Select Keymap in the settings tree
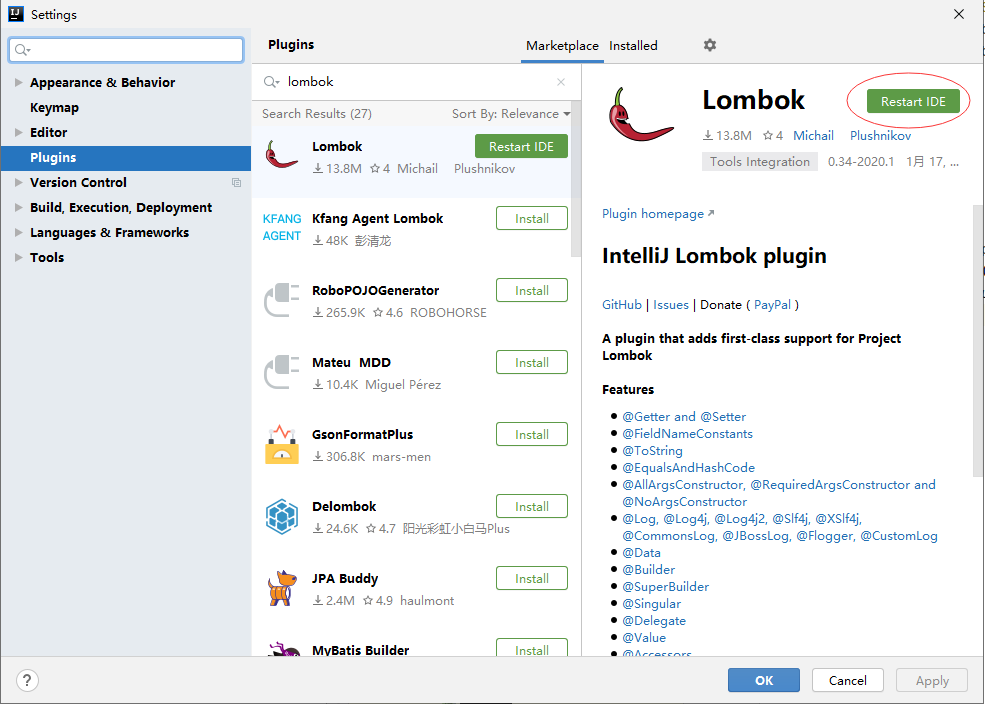Image resolution: width=985 pixels, height=704 pixels. tap(55, 107)
